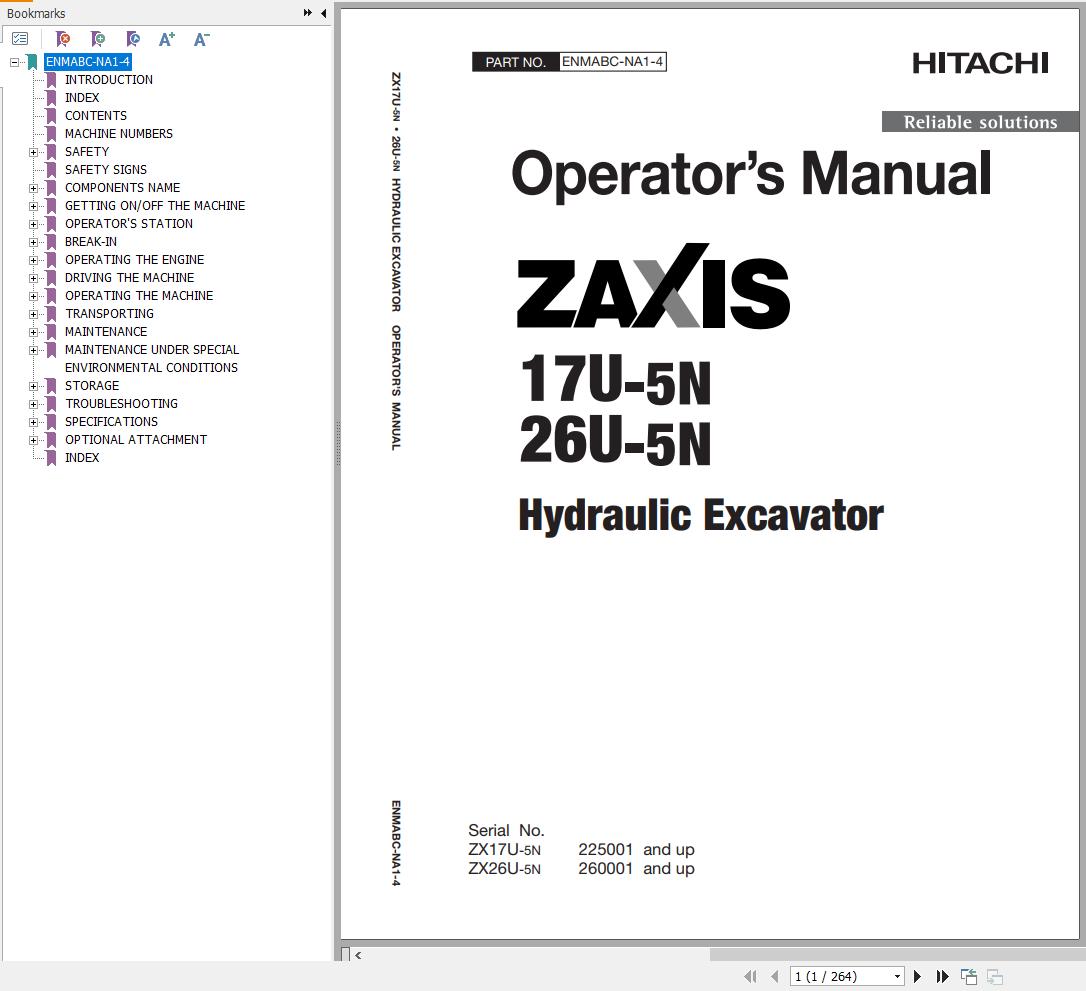
Task: Expand the BREAK-IN bookmark
Action: [x=33, y=242]
